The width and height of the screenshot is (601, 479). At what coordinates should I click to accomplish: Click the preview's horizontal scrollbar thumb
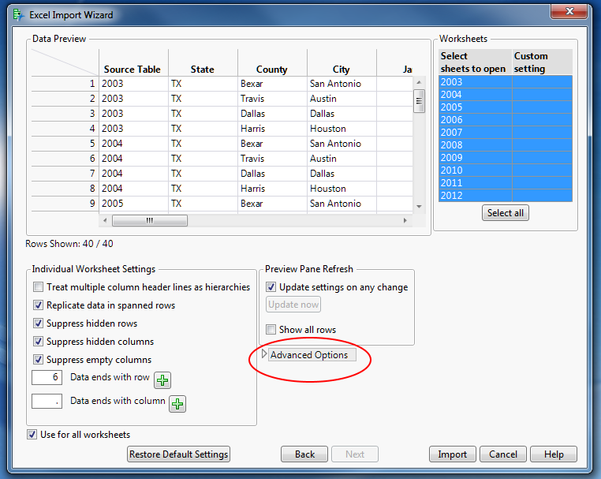[x=149, y=220]
